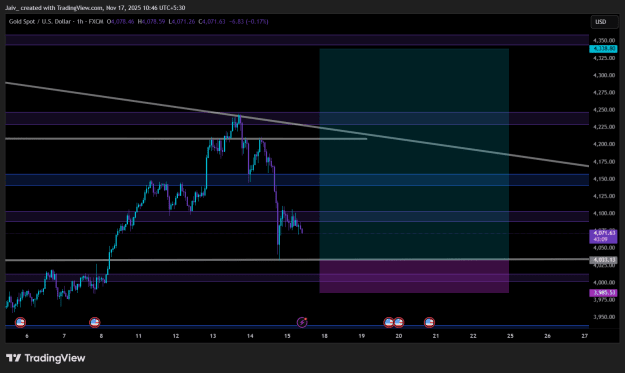Click the change value -6.83 (-0.17%)
The image size is (625, 373).
[x=250, y=22]
